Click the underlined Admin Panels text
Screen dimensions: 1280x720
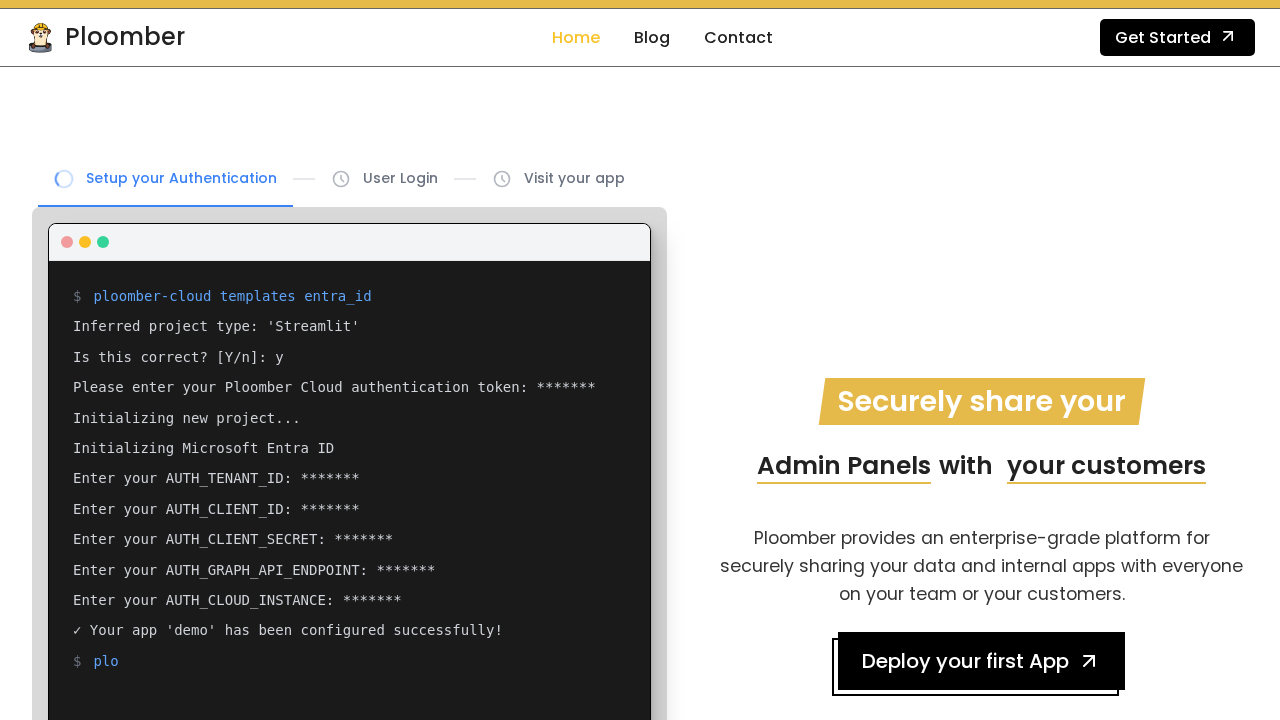pyautogui.click(x=843, y=465)
